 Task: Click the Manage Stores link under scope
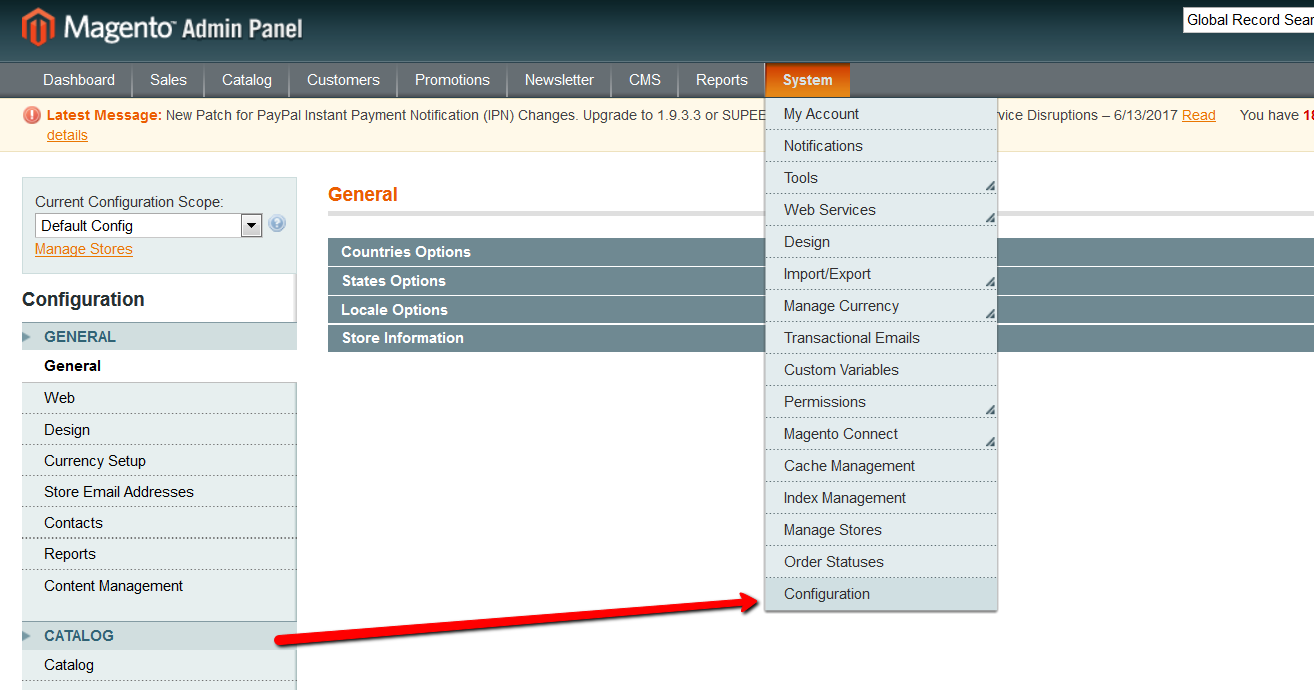pos(84,249)
